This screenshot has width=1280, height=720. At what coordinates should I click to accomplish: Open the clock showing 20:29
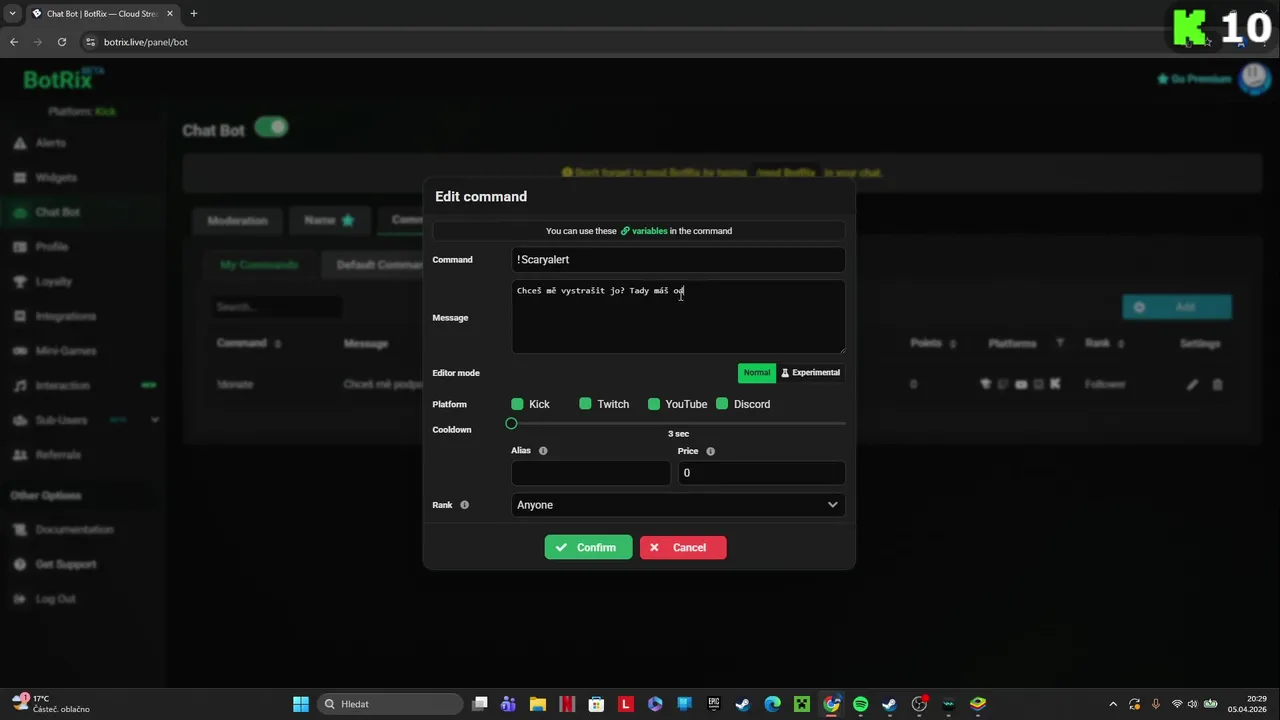coord(1247,704)
